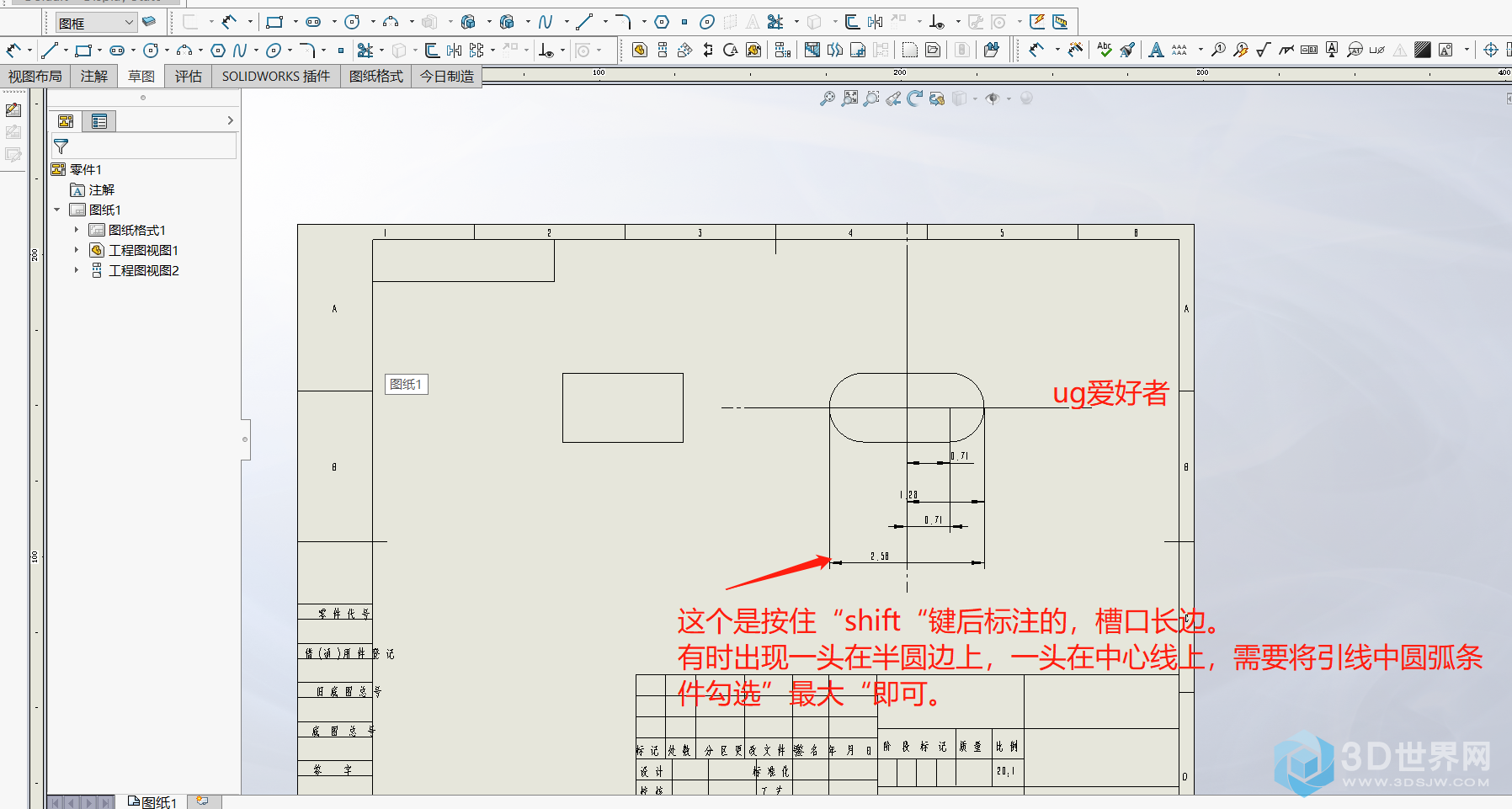
Task: Open the 图框 layer dropdown
Action: pyautogui.click(x=96, y=23)
